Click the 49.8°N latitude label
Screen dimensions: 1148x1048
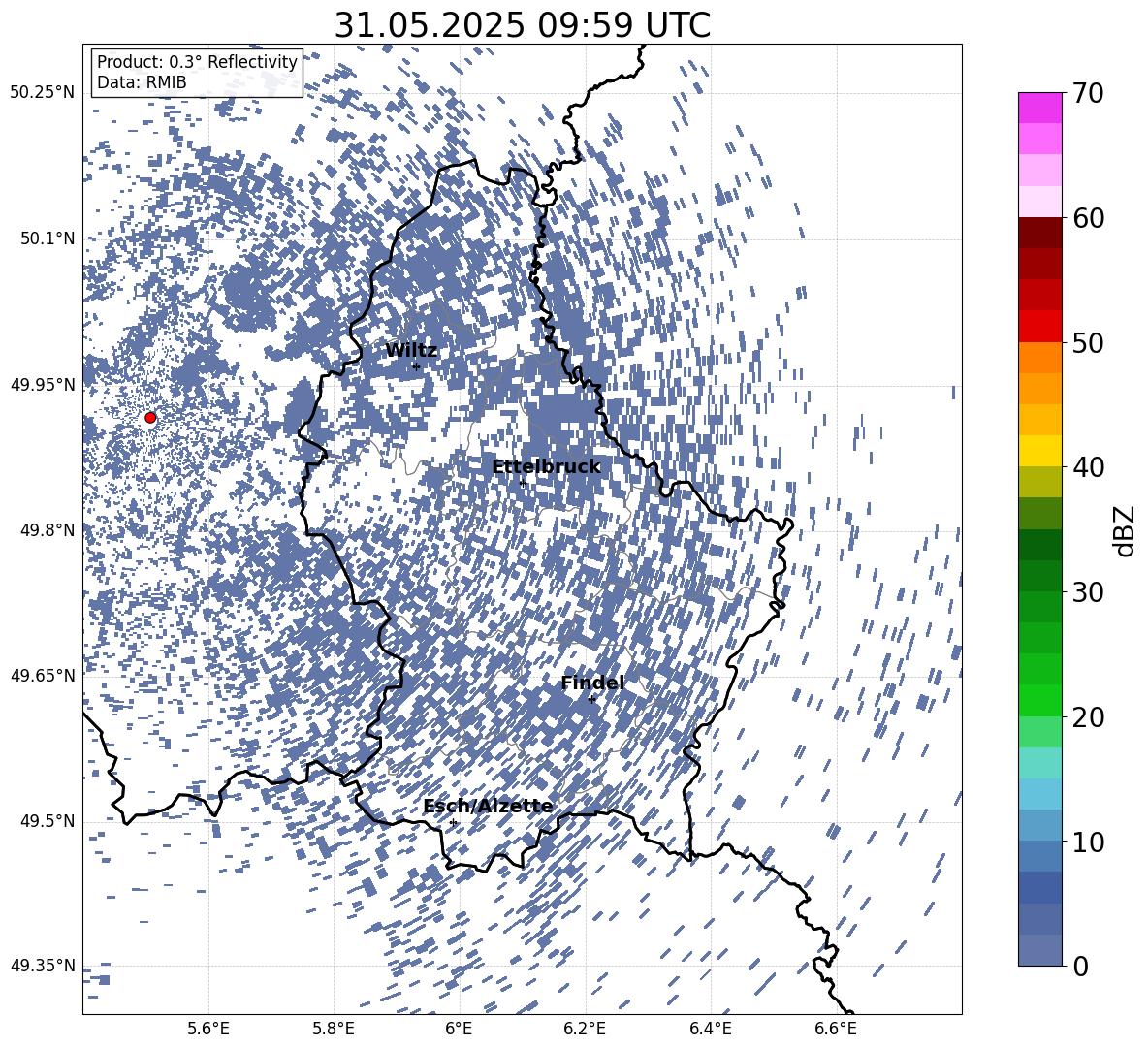(x=48, y=530)
